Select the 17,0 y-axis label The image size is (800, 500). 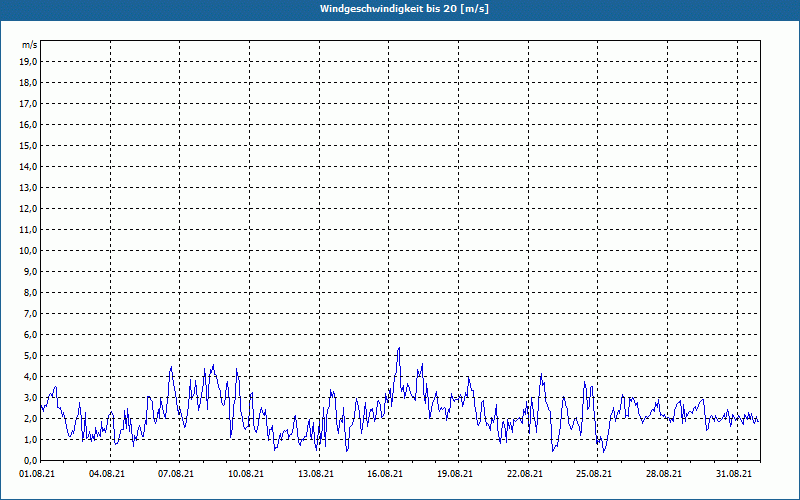pos(28,104)
